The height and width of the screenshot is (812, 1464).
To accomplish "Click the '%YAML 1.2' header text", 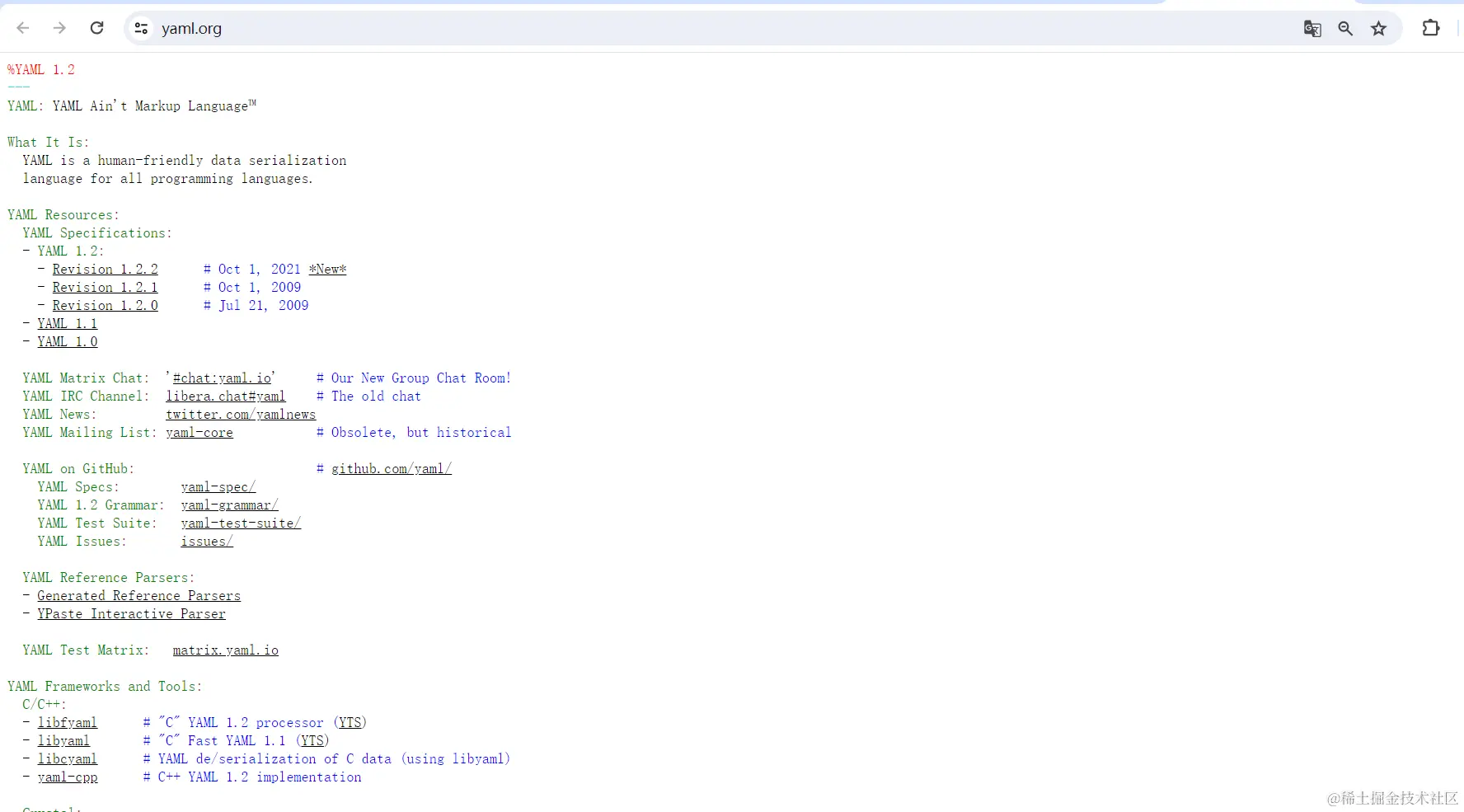I will [x=41, y=70].
